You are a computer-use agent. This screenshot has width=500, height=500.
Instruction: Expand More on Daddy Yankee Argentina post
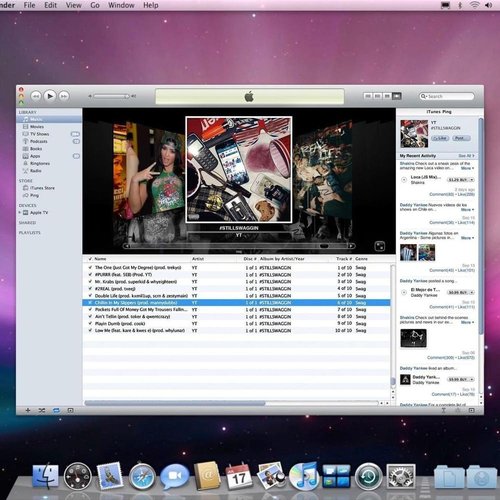coord(467,238)
